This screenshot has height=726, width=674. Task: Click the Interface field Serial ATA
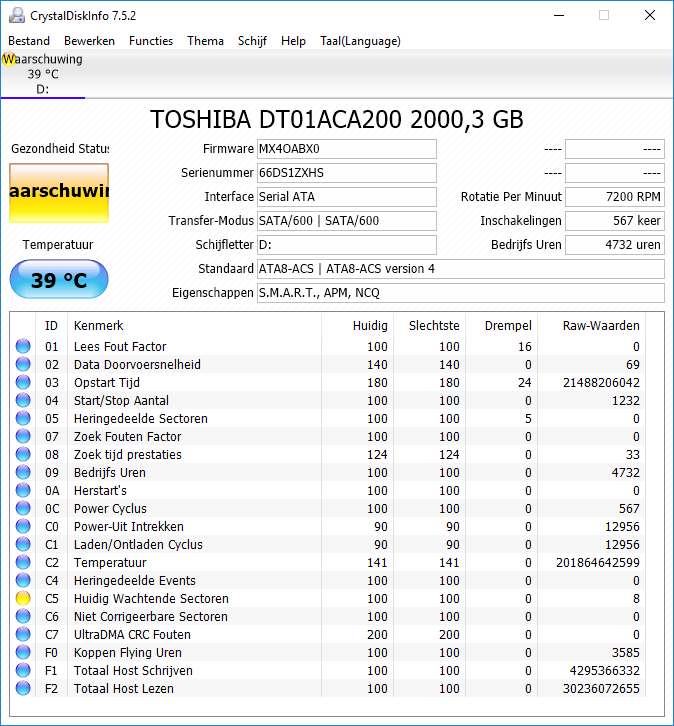coord(347,197)
